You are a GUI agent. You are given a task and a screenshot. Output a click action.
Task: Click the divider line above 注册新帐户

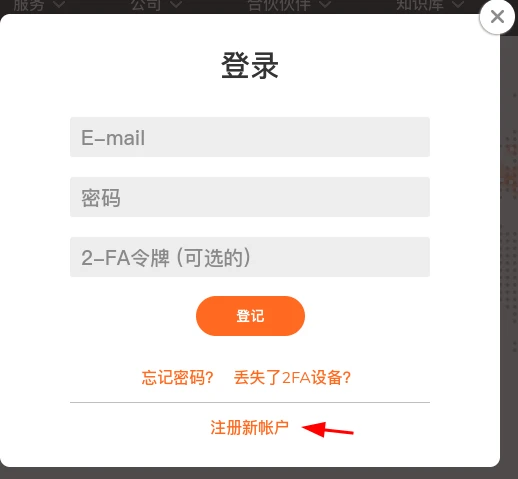[250, 402]
